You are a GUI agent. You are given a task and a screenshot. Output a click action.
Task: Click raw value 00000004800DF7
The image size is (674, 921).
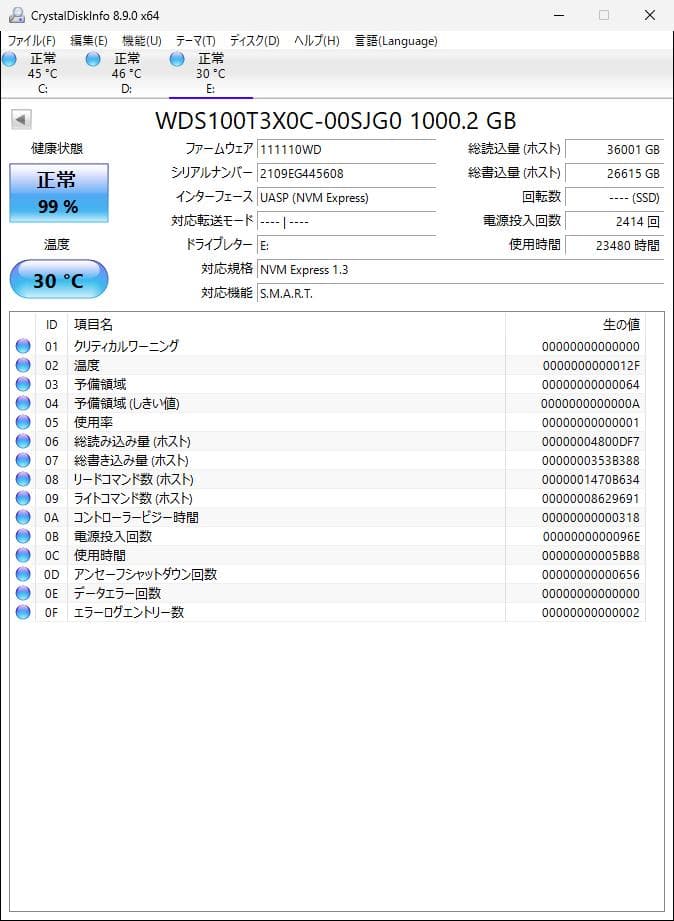tap(591, 442)
